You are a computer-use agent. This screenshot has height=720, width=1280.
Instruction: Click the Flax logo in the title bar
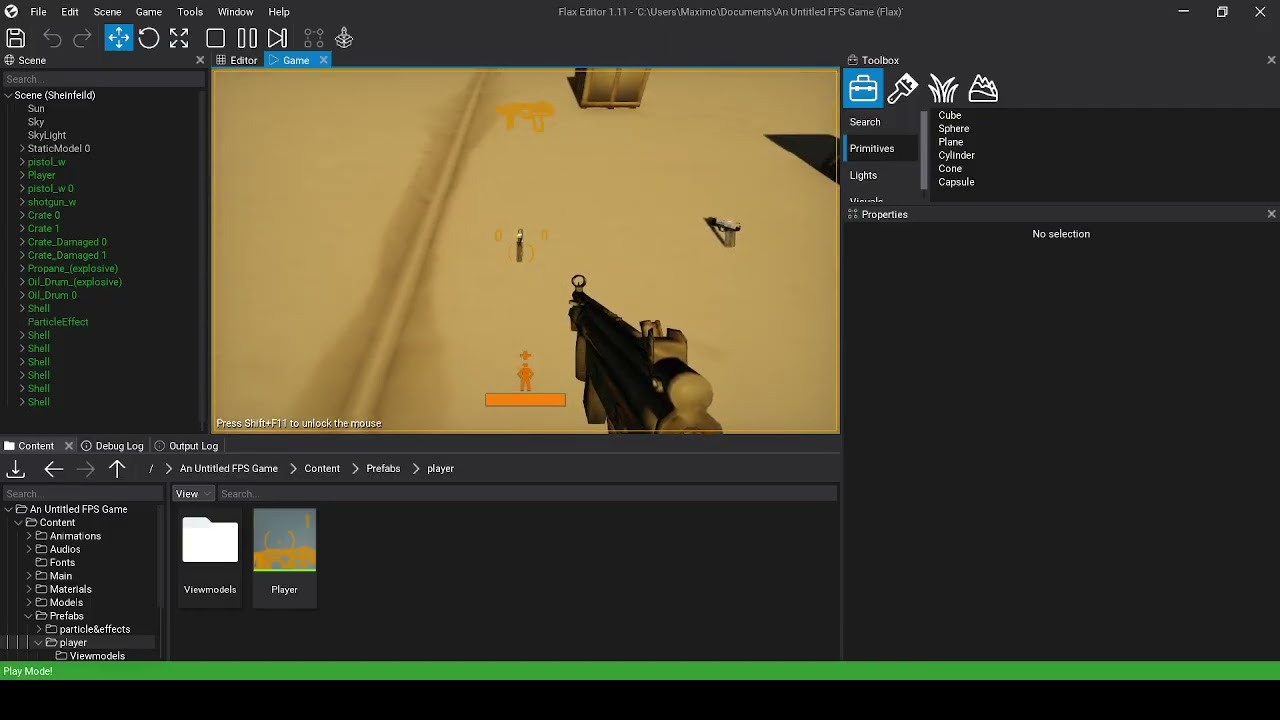tap(12, 12)
